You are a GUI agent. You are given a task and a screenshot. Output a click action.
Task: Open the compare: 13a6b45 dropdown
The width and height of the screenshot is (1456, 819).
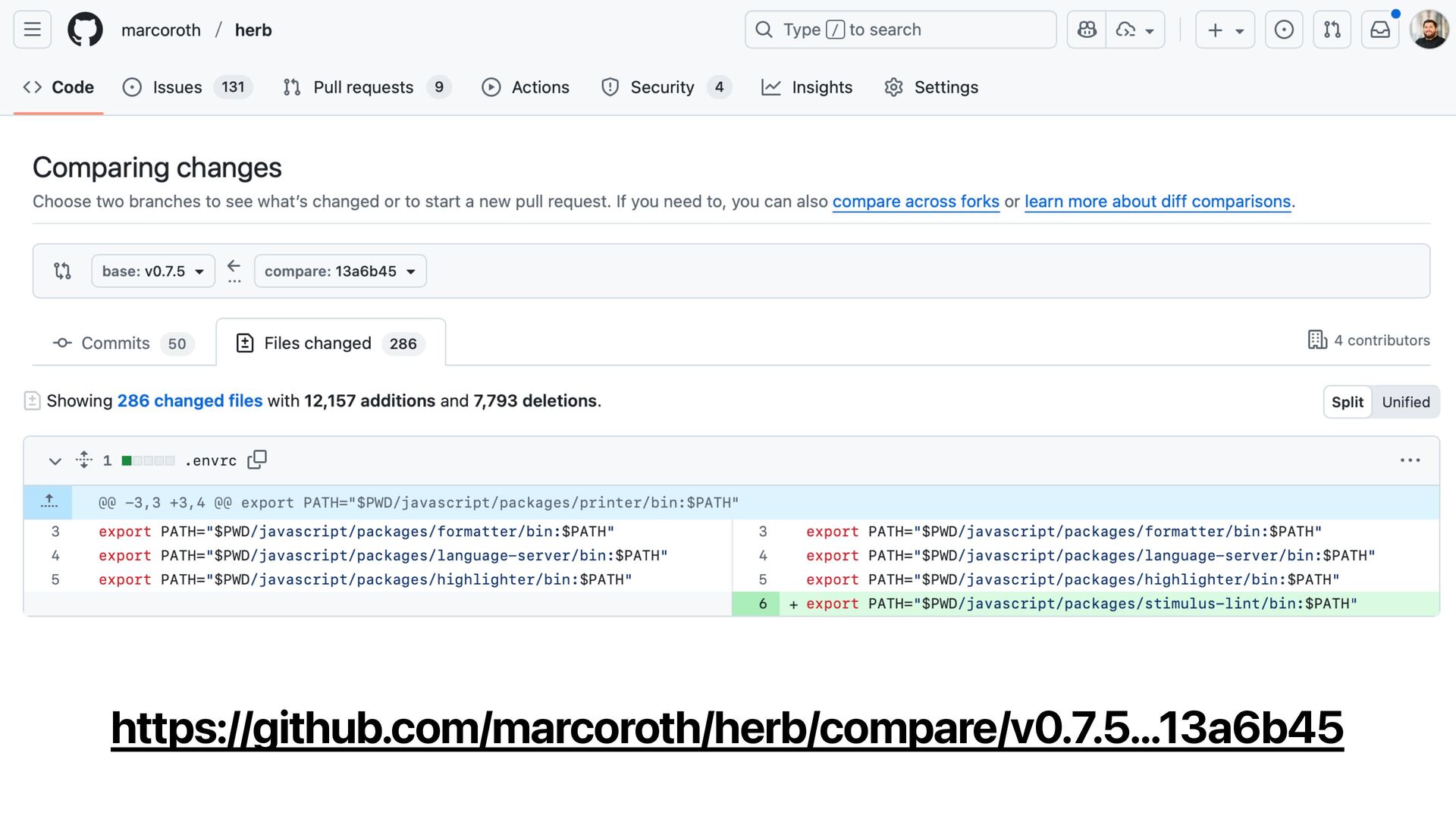(340, 271)
